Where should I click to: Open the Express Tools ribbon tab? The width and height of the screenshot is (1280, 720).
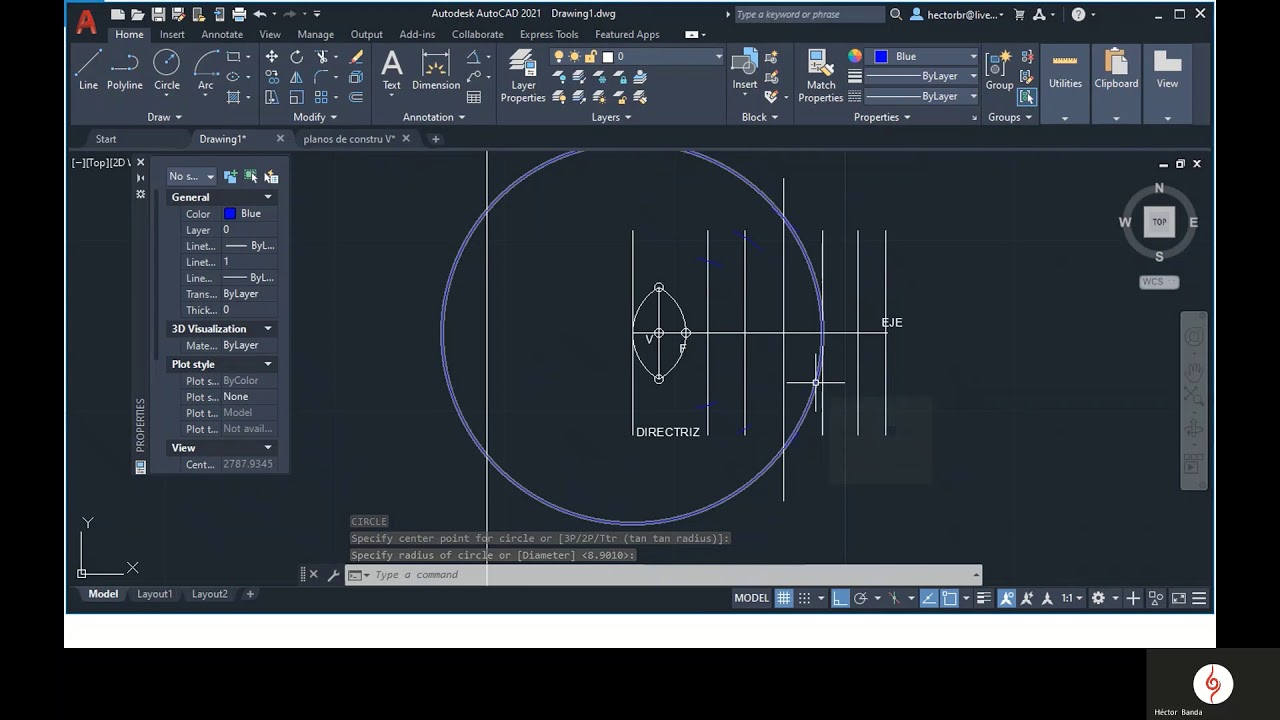549,34
